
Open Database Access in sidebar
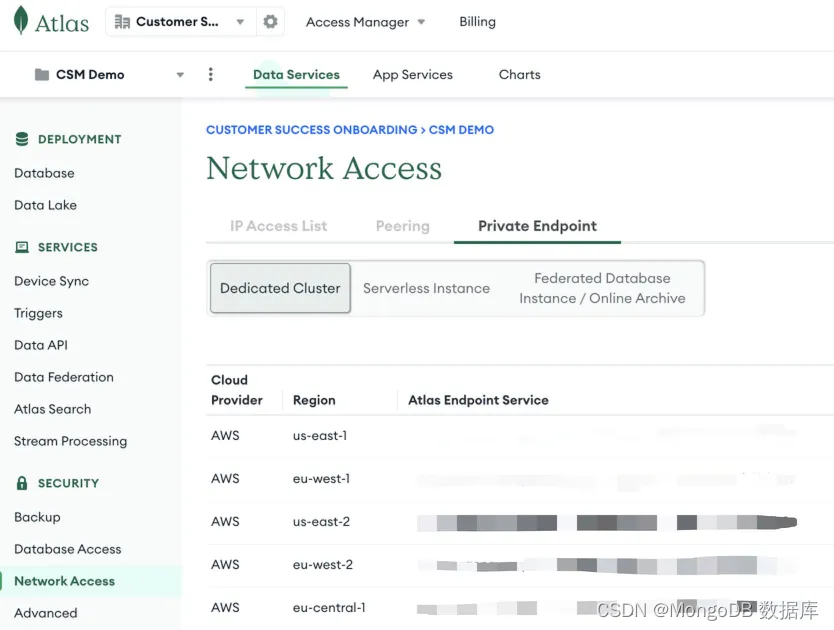coord(68,549)
